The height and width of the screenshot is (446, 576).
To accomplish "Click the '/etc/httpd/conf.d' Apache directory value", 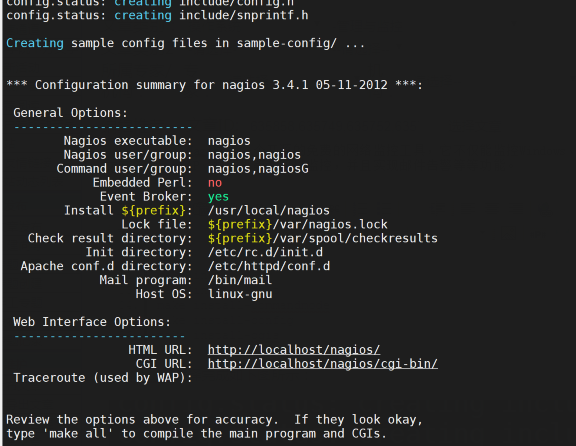I will [269, 266].
